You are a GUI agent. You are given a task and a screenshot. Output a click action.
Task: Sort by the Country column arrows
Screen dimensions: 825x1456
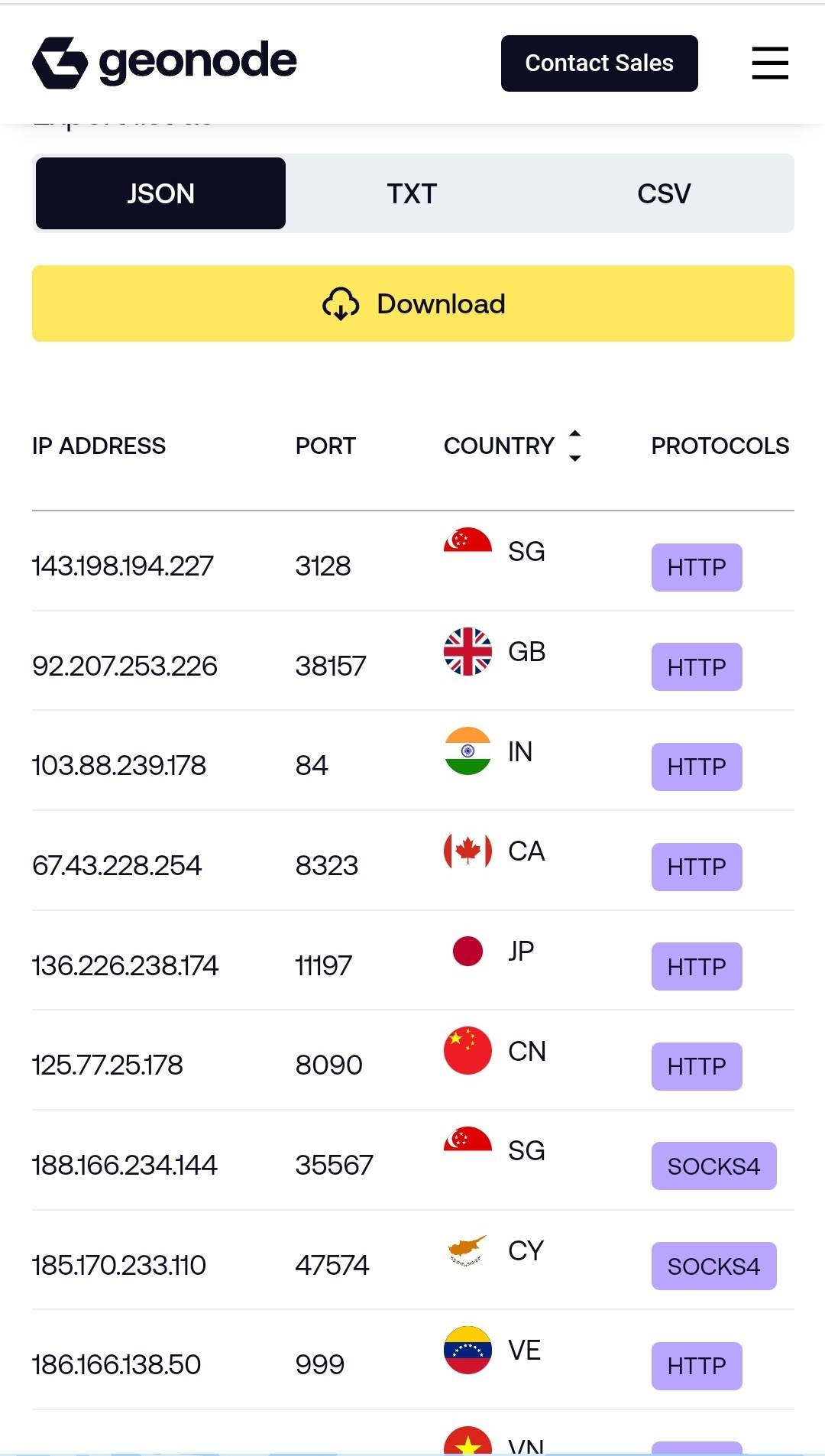575,446
